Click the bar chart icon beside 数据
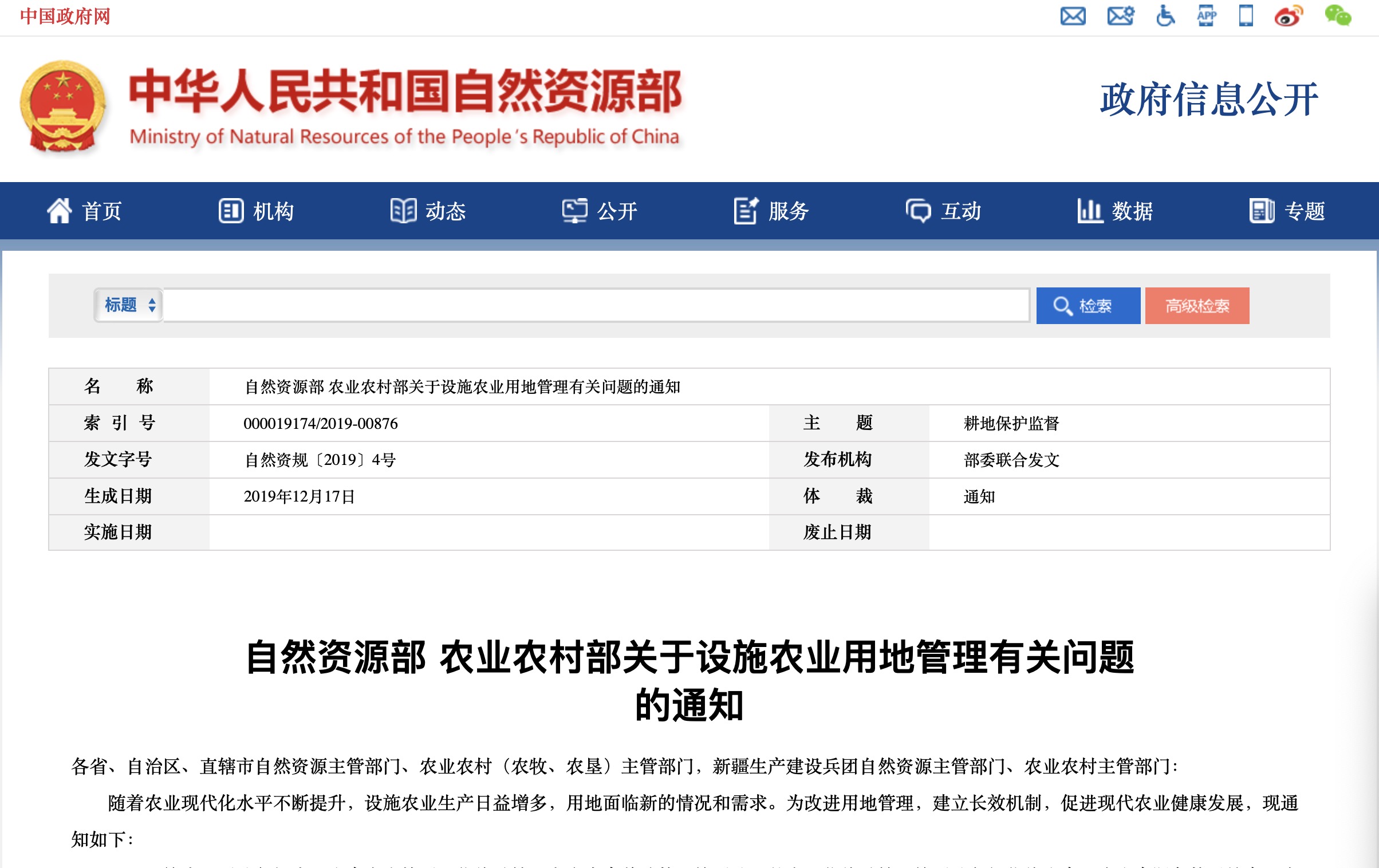This screenshot has height=868, width=1379. coord(1089,211)
